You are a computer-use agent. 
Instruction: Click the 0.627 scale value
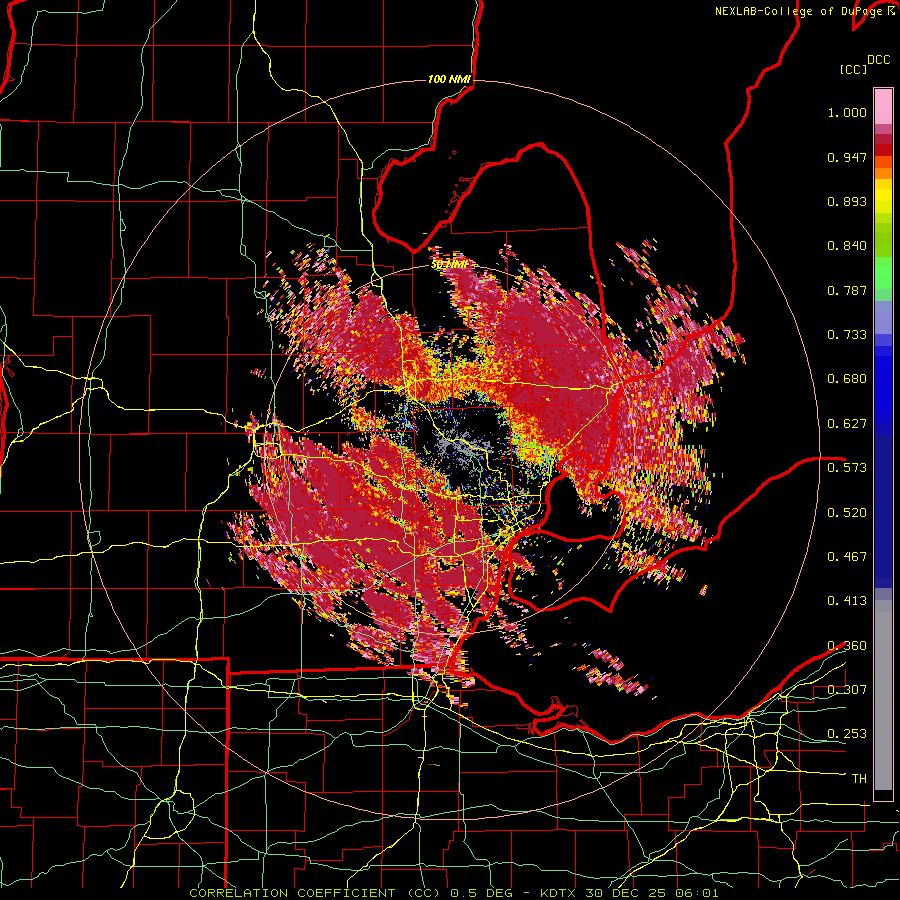pos(847,424)
